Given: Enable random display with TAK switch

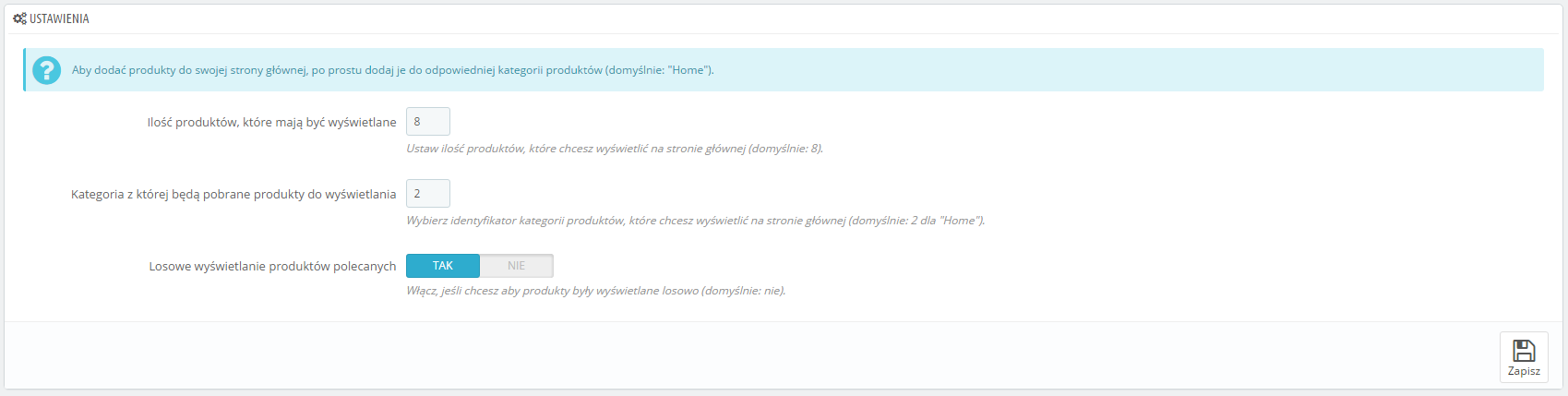Looking at the screenshot, I should pyautogui.click(x=443, y=266).
